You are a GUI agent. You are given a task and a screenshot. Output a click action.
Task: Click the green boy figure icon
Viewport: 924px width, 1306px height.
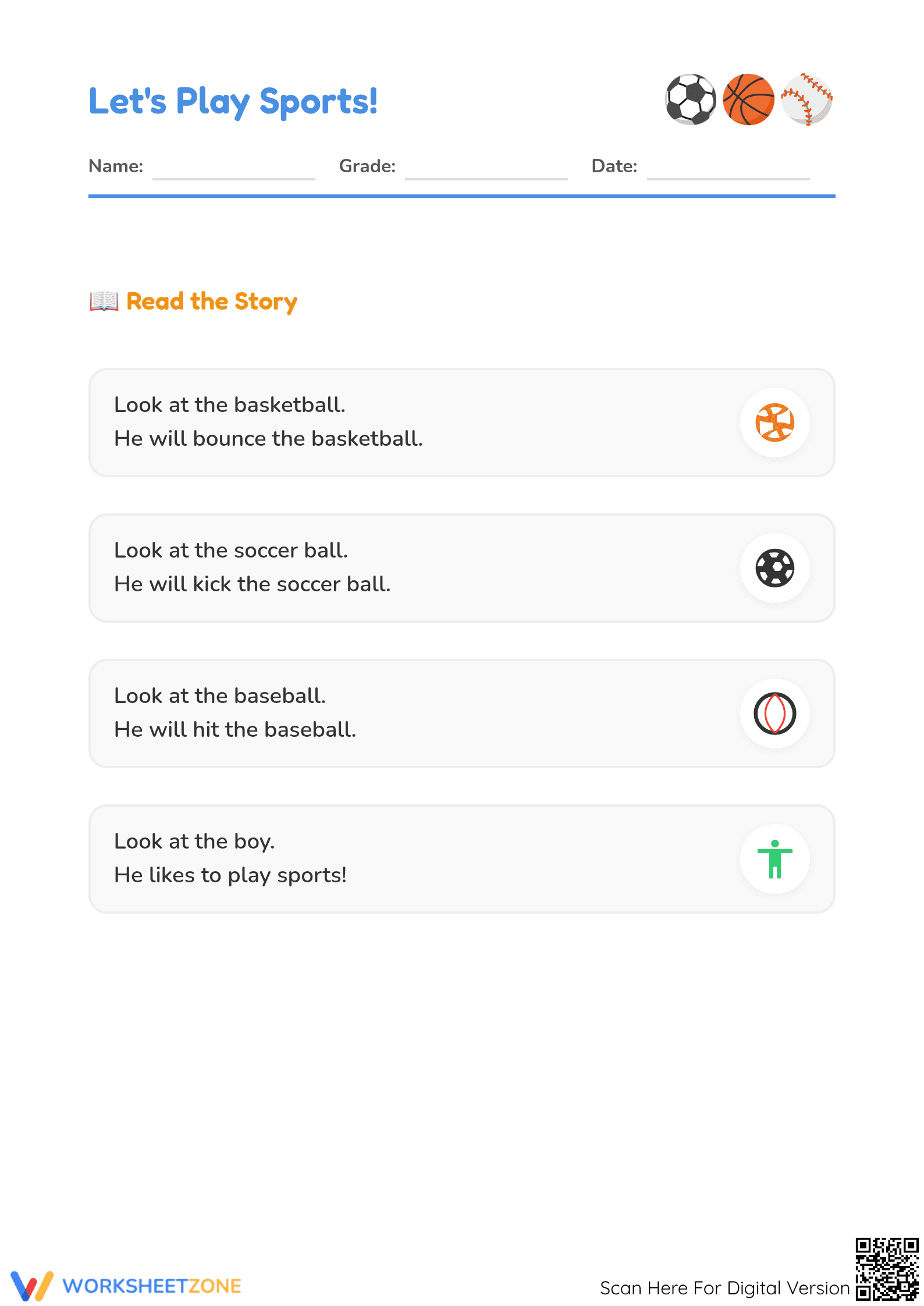click(774, 859)
